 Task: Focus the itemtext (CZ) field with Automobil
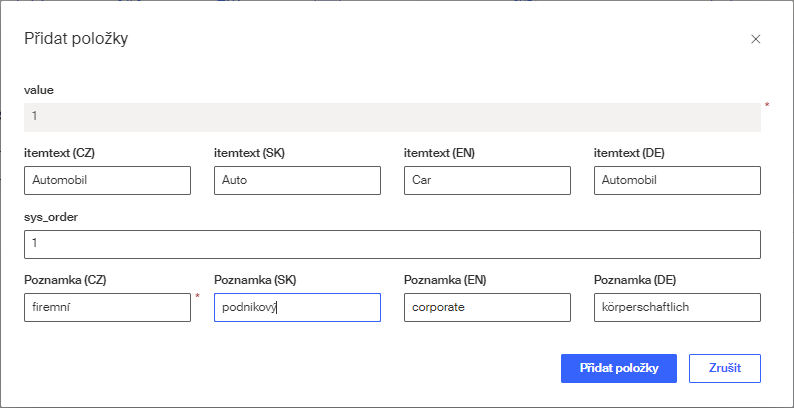pyautogui.click(x=107, y=180)
